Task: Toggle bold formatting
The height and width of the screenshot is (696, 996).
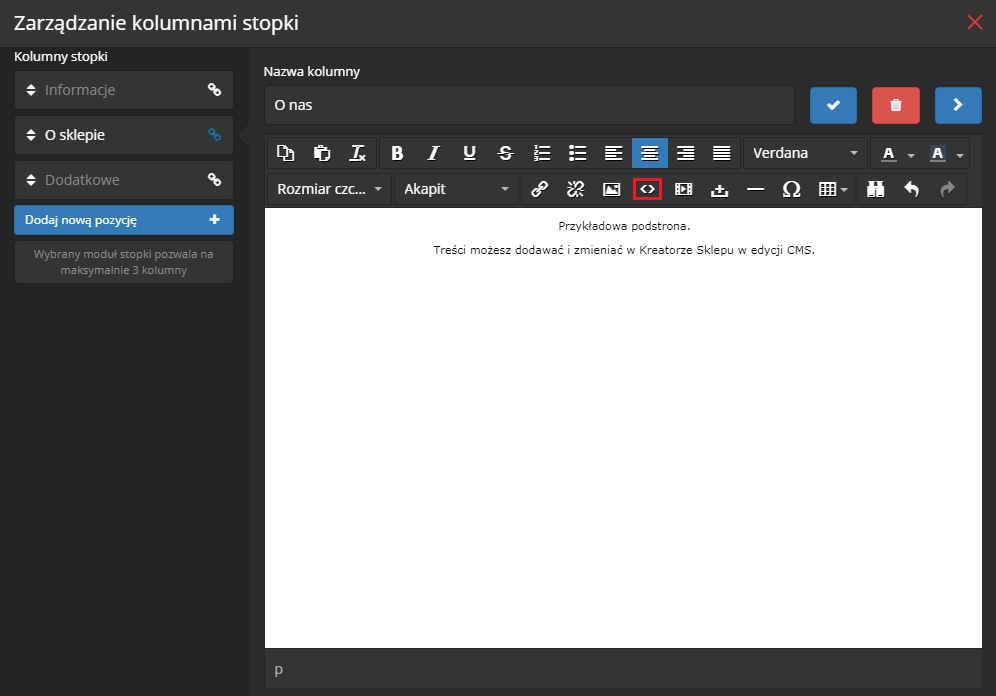Action: pos(398,153)
